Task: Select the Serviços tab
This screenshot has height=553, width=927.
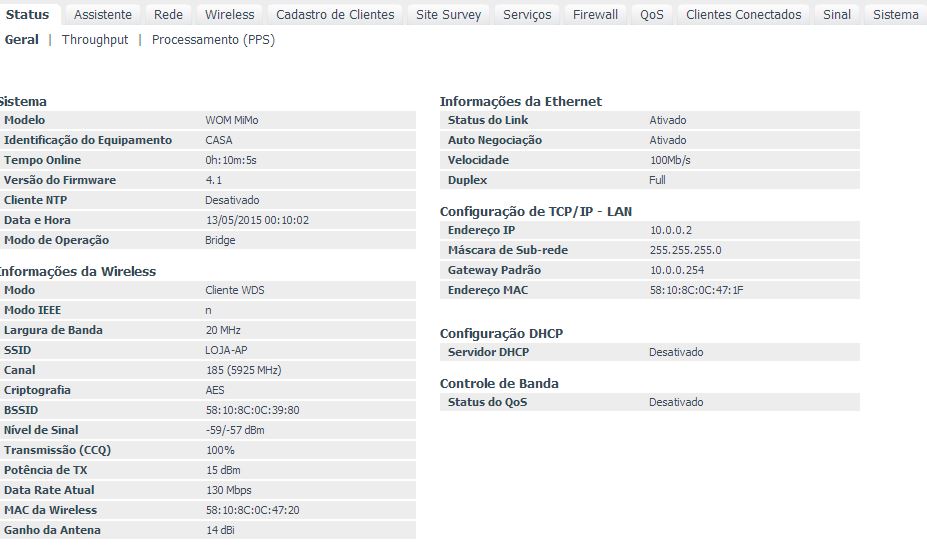Action: tap(527, 14)
